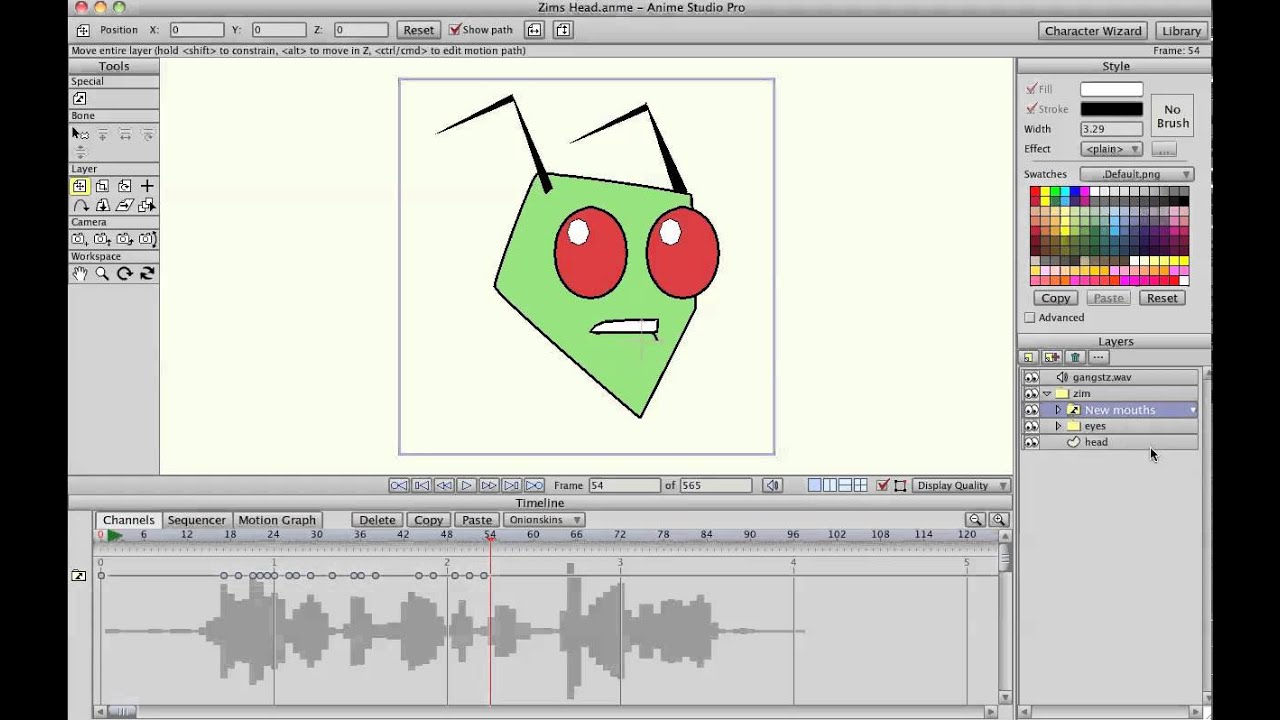Hide the zim group layer
Image resolution: width=1280 pixels, height=720 pixels.
click(x=1031, y=394)
